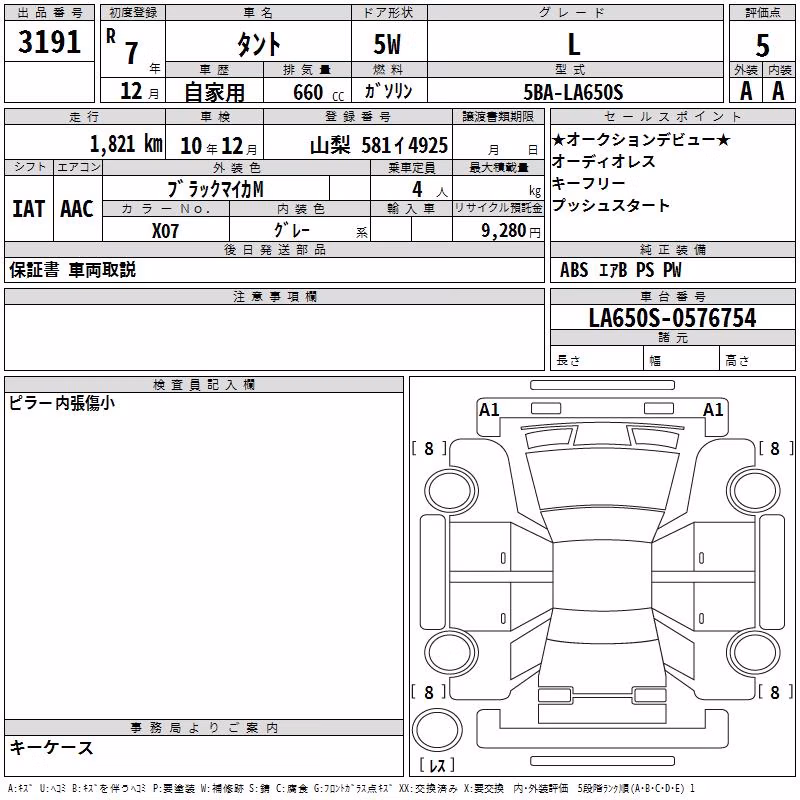Viewport: 800px width, 800px height.
Task: Click door shape value 5W
Action: coord(387,44)
